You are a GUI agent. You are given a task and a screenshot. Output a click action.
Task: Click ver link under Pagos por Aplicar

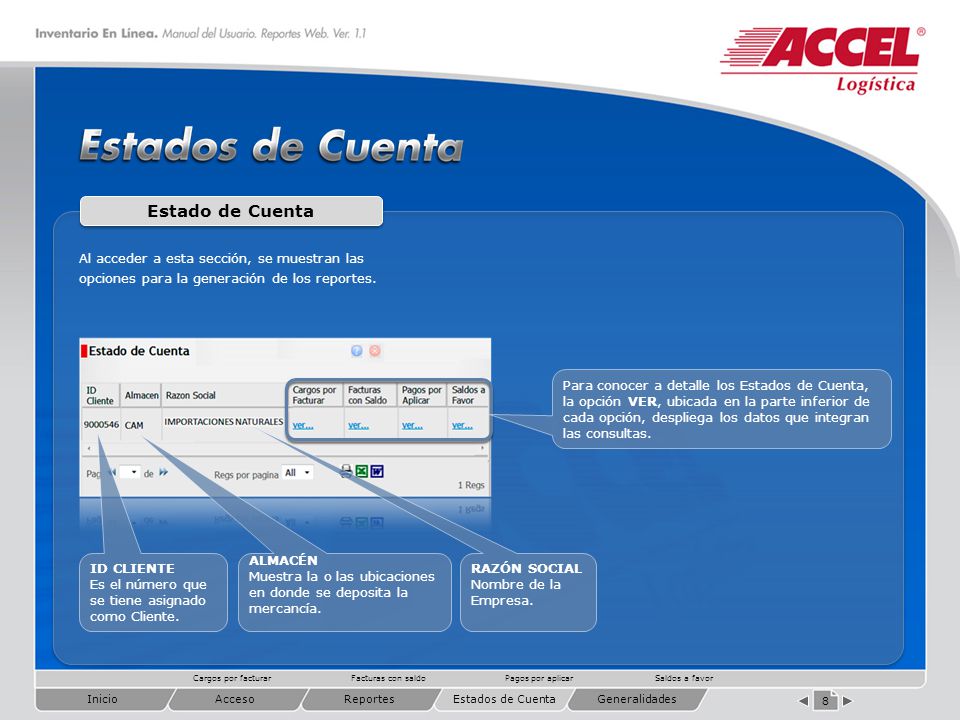[x=412, y=425]
